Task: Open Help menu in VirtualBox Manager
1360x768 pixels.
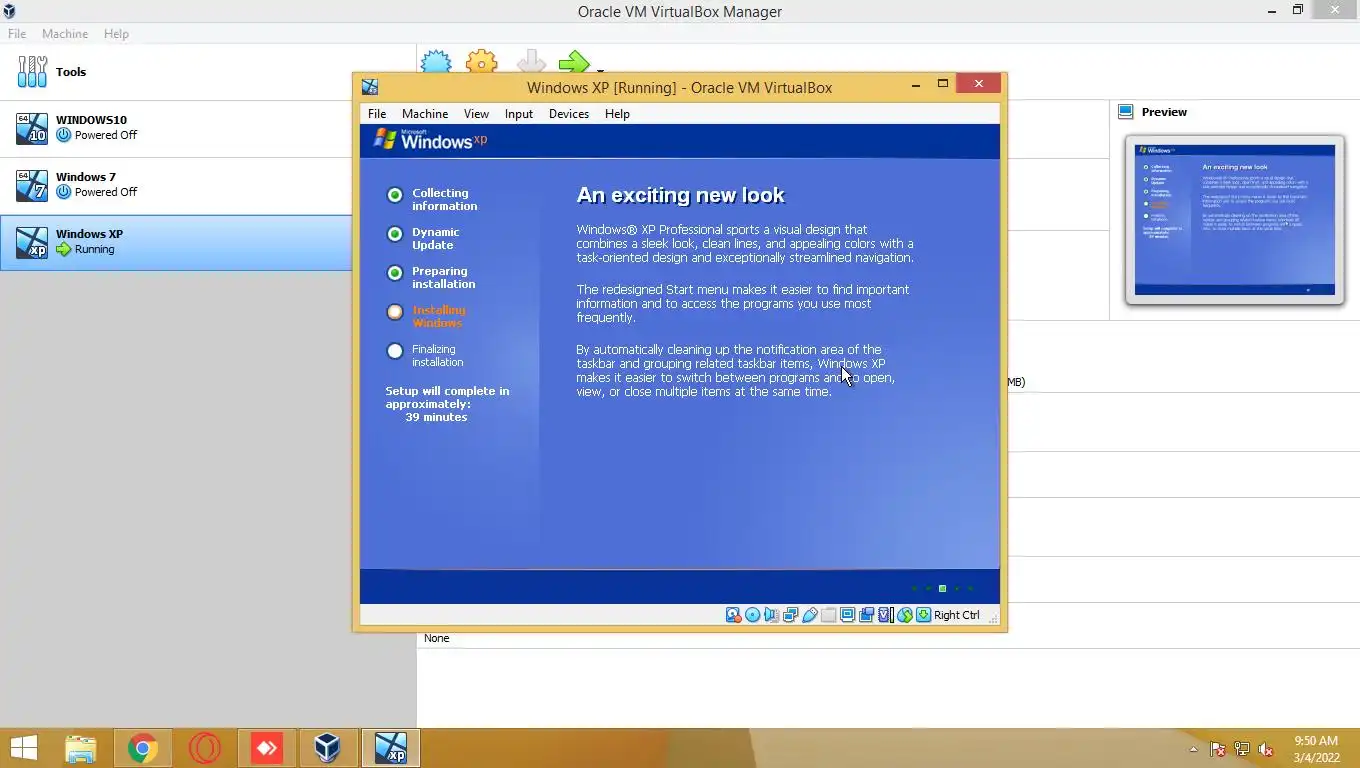Action: [116, 34]
